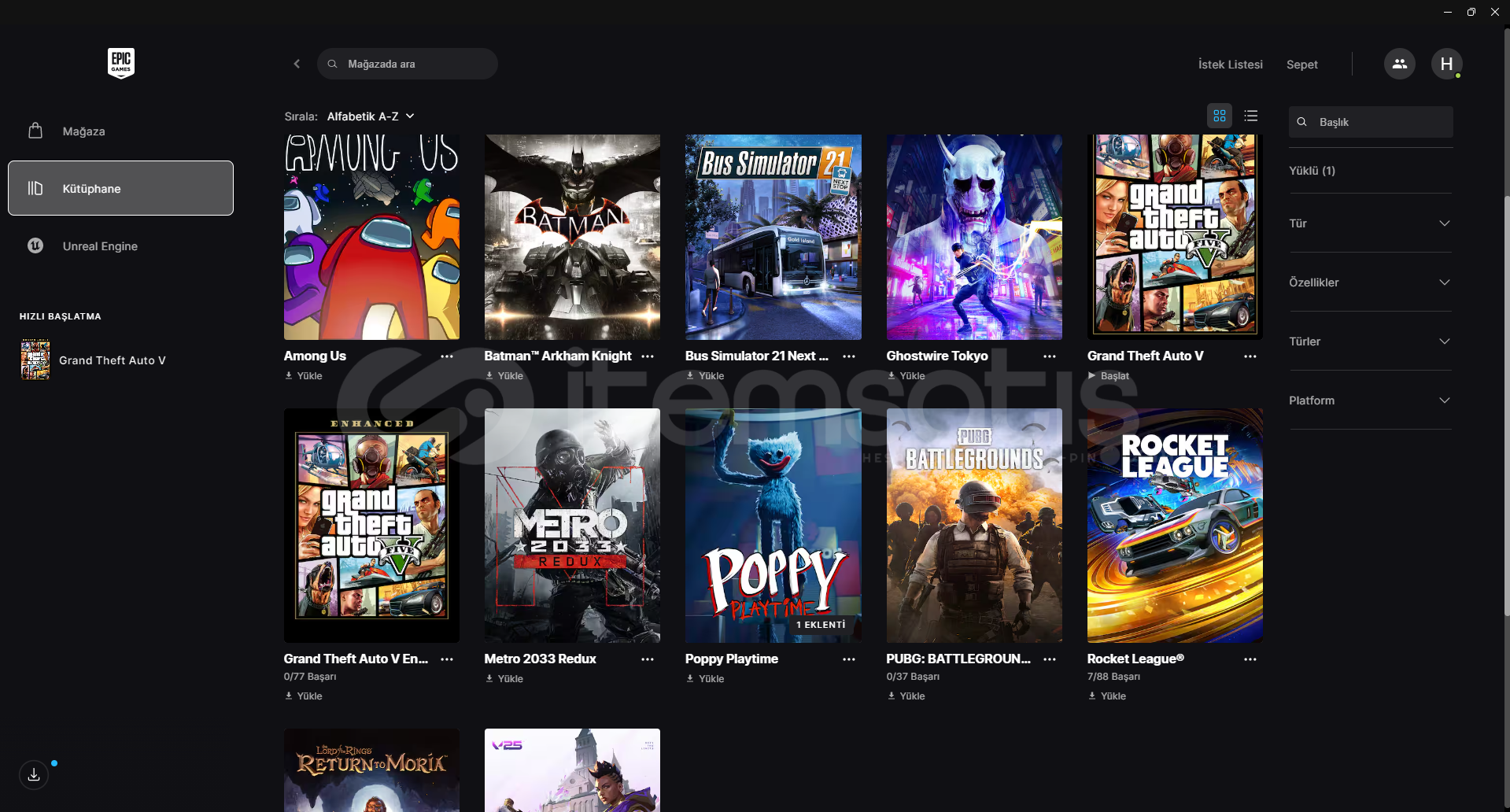Viewport: 1510px width, 812px height.
Task: Open Ghostwire Tokyo options dots
Action: point(1050,356)
